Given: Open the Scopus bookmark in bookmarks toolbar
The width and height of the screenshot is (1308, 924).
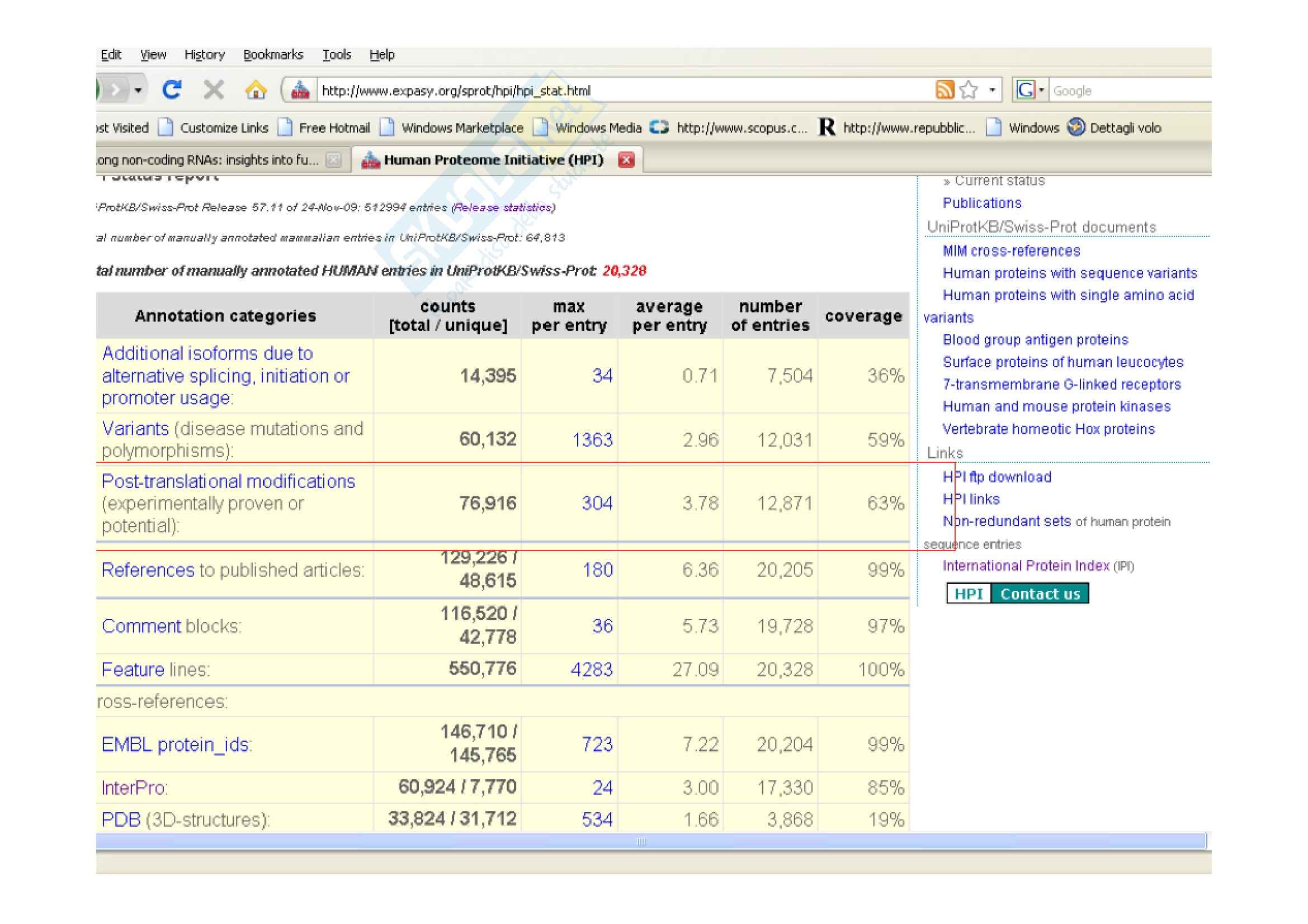Looking at the screenshot, I should 731,128.
